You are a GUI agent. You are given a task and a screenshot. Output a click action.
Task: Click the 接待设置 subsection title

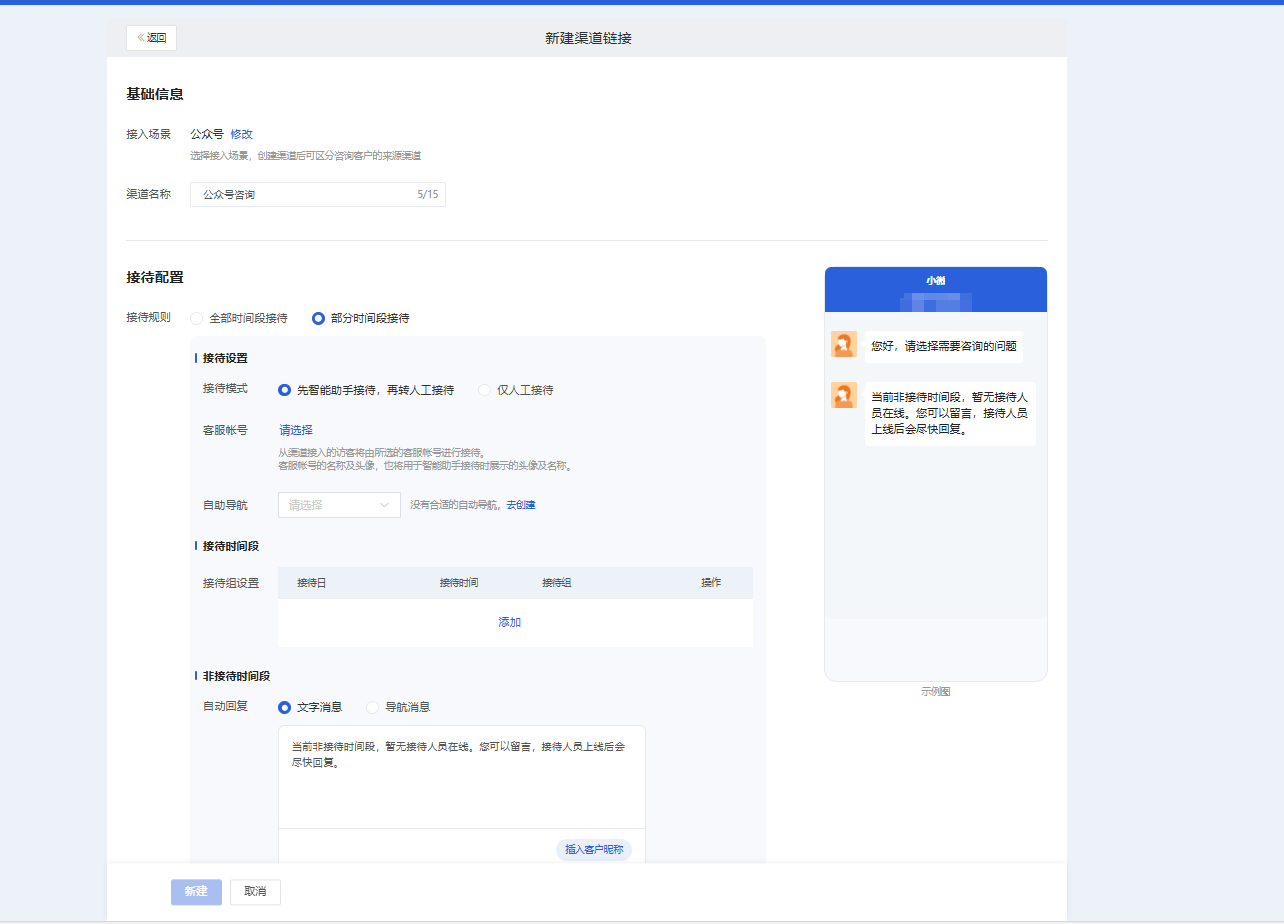click(x=225, y=358)
